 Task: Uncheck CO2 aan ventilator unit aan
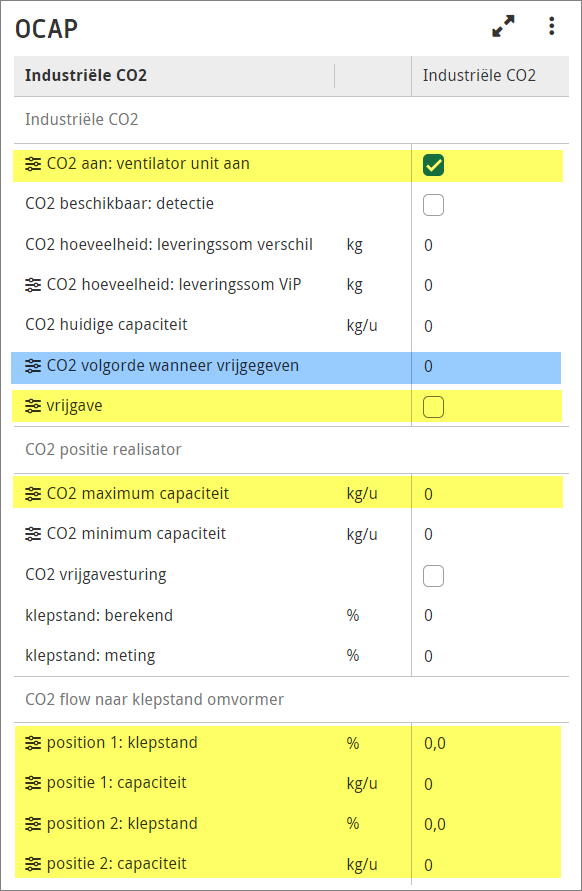click(433, 165)
